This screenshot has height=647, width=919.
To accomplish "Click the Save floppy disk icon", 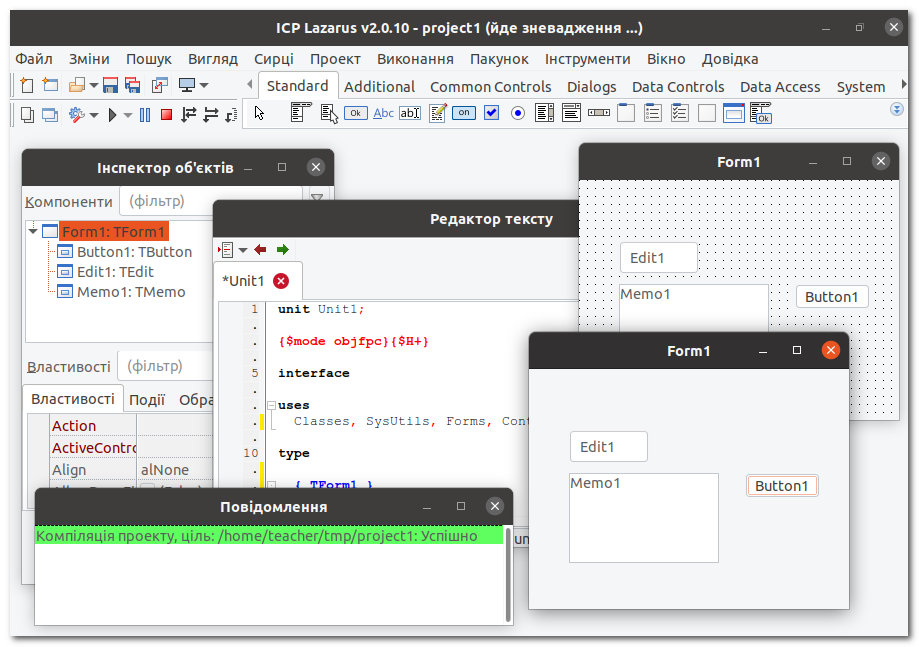I will pyautogui.click(x=110, y=85).
